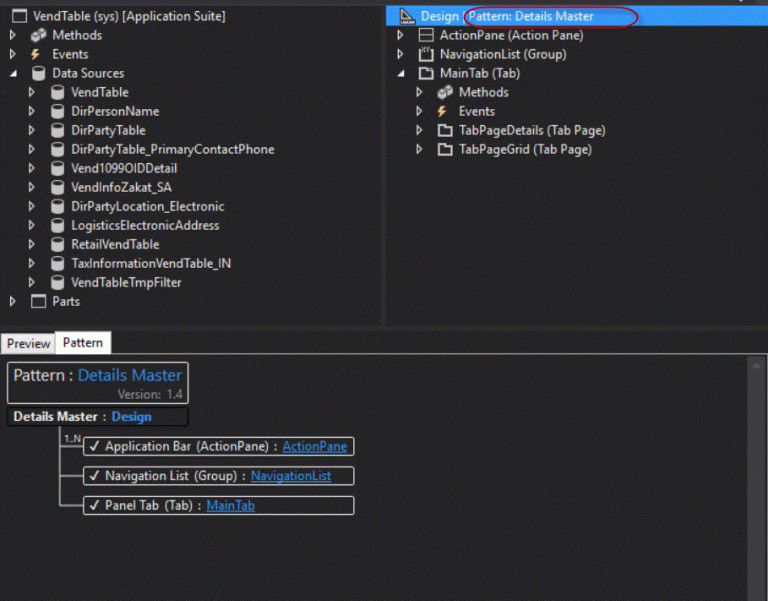Expand Methods under MainTab
Image resolution: width=768 pixels, height=601 pixels.
[x=420, y=93]
